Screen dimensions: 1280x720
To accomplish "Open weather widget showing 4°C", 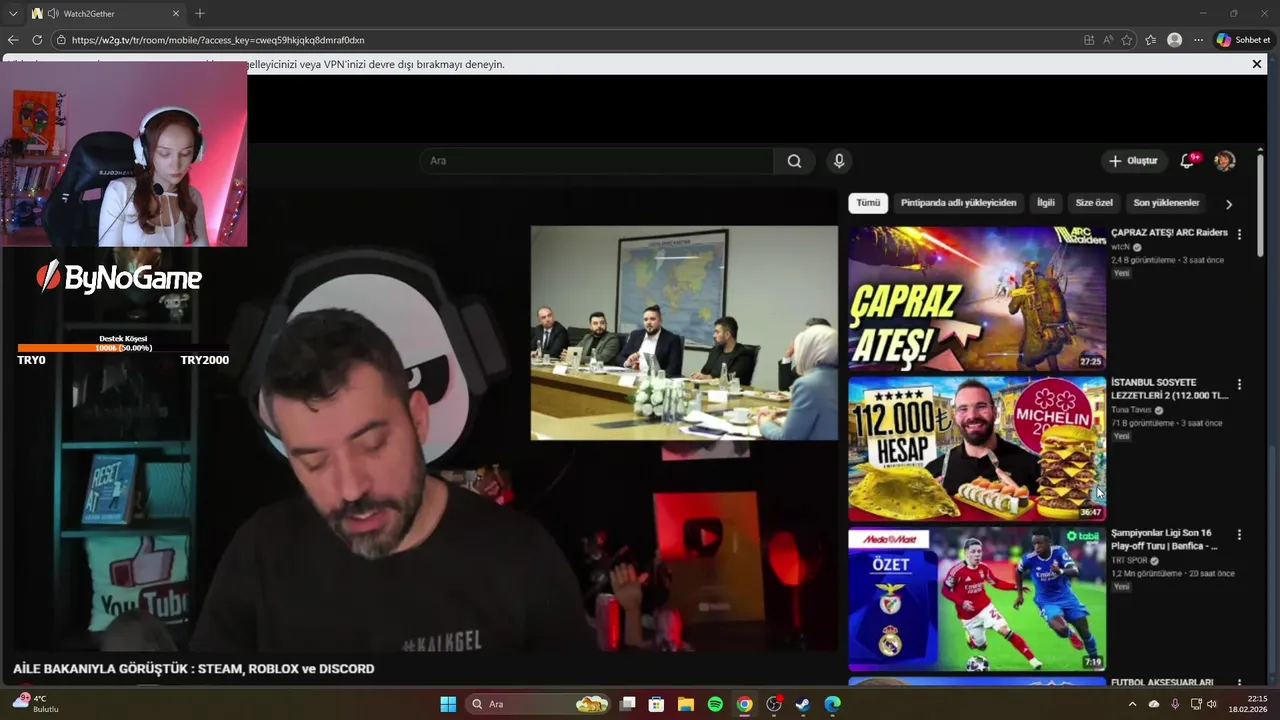I will click(35, 704).
